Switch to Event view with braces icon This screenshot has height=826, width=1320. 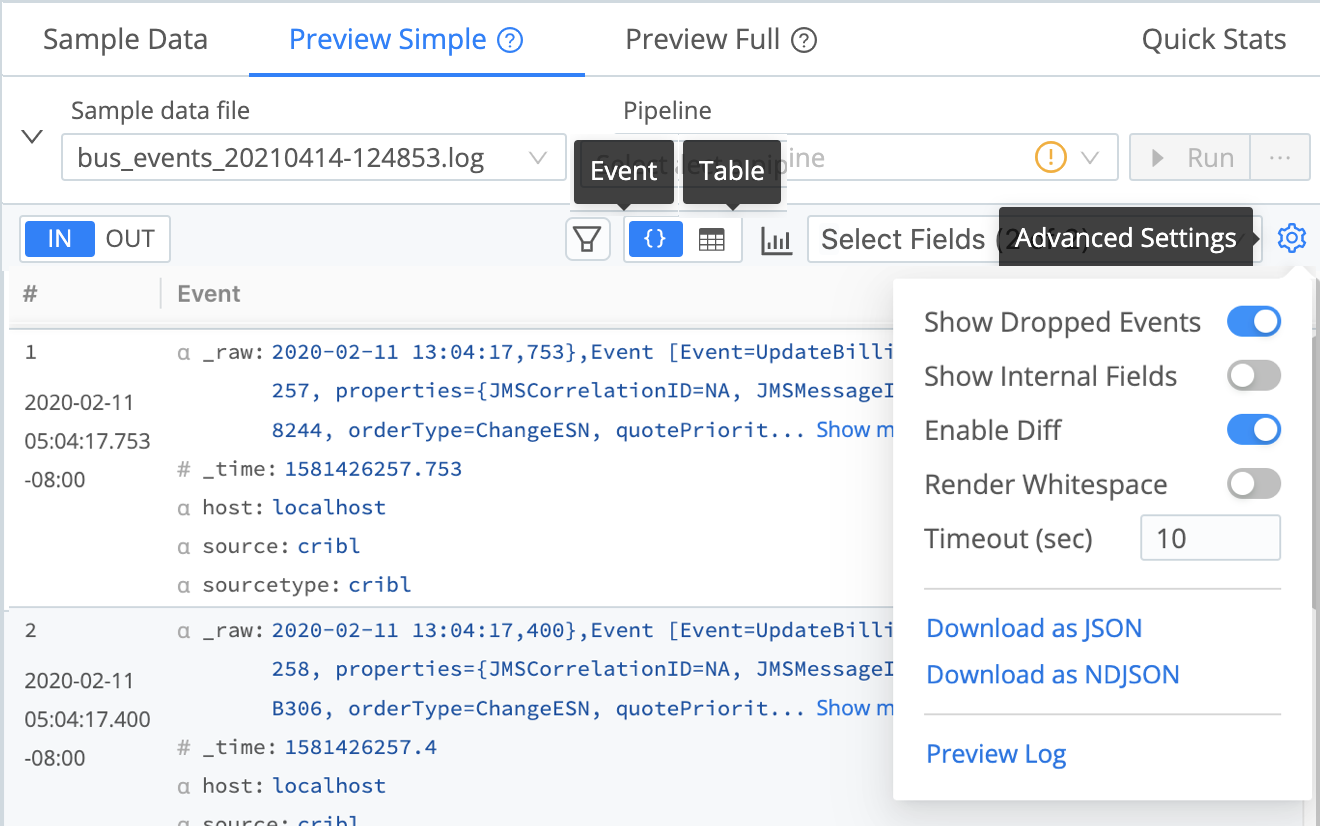(x=655, y=240)
